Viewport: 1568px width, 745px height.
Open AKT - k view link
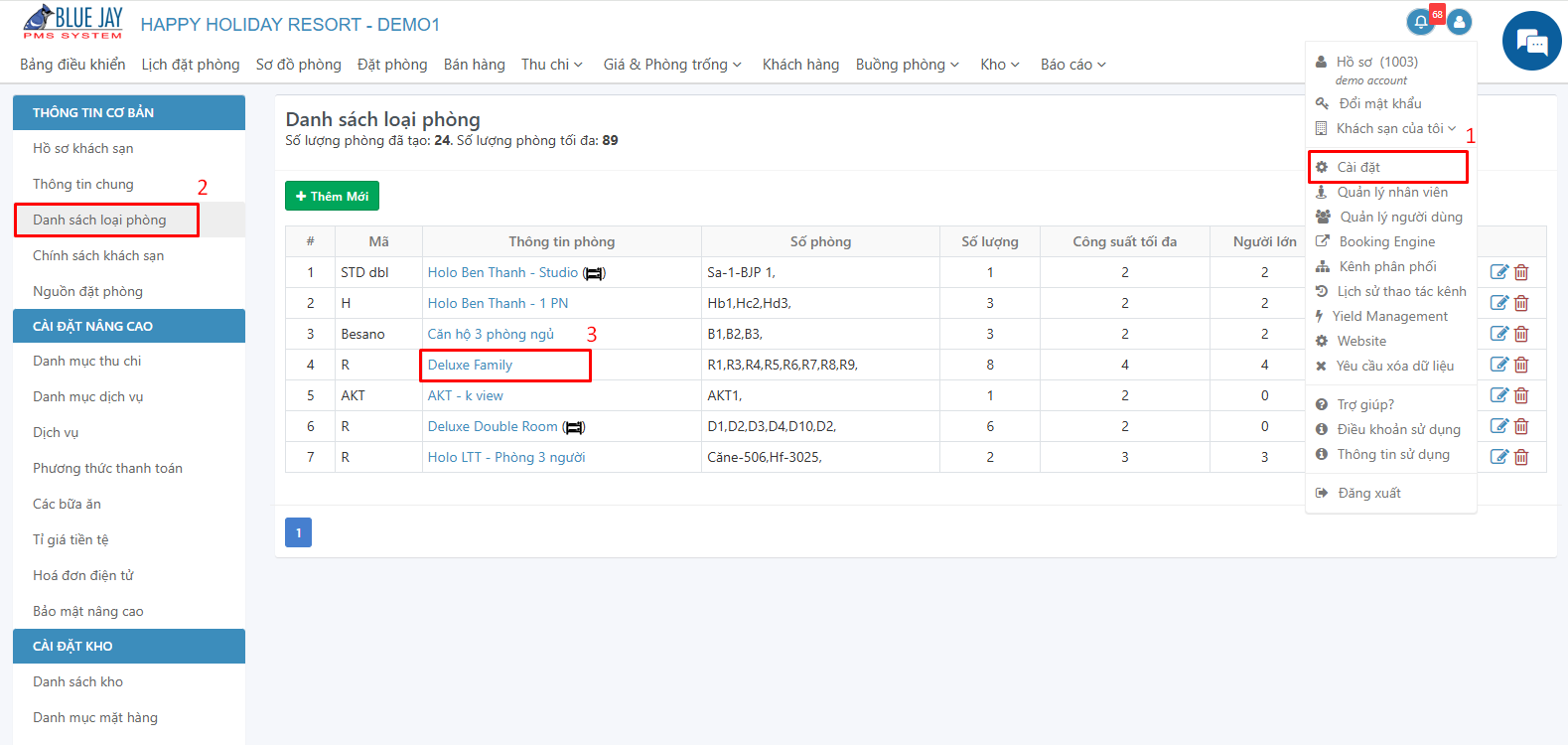point(465,395)
